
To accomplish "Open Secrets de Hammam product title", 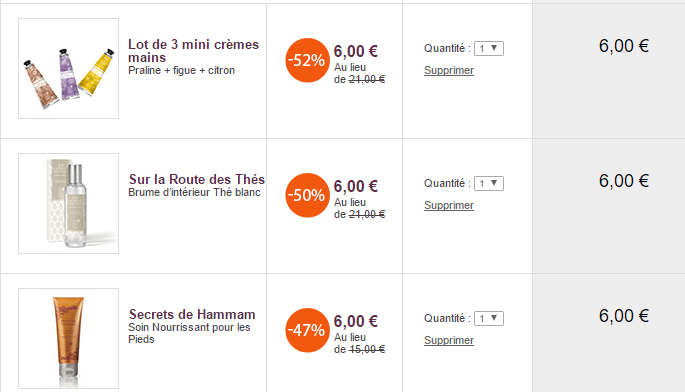I will (192, 314).
